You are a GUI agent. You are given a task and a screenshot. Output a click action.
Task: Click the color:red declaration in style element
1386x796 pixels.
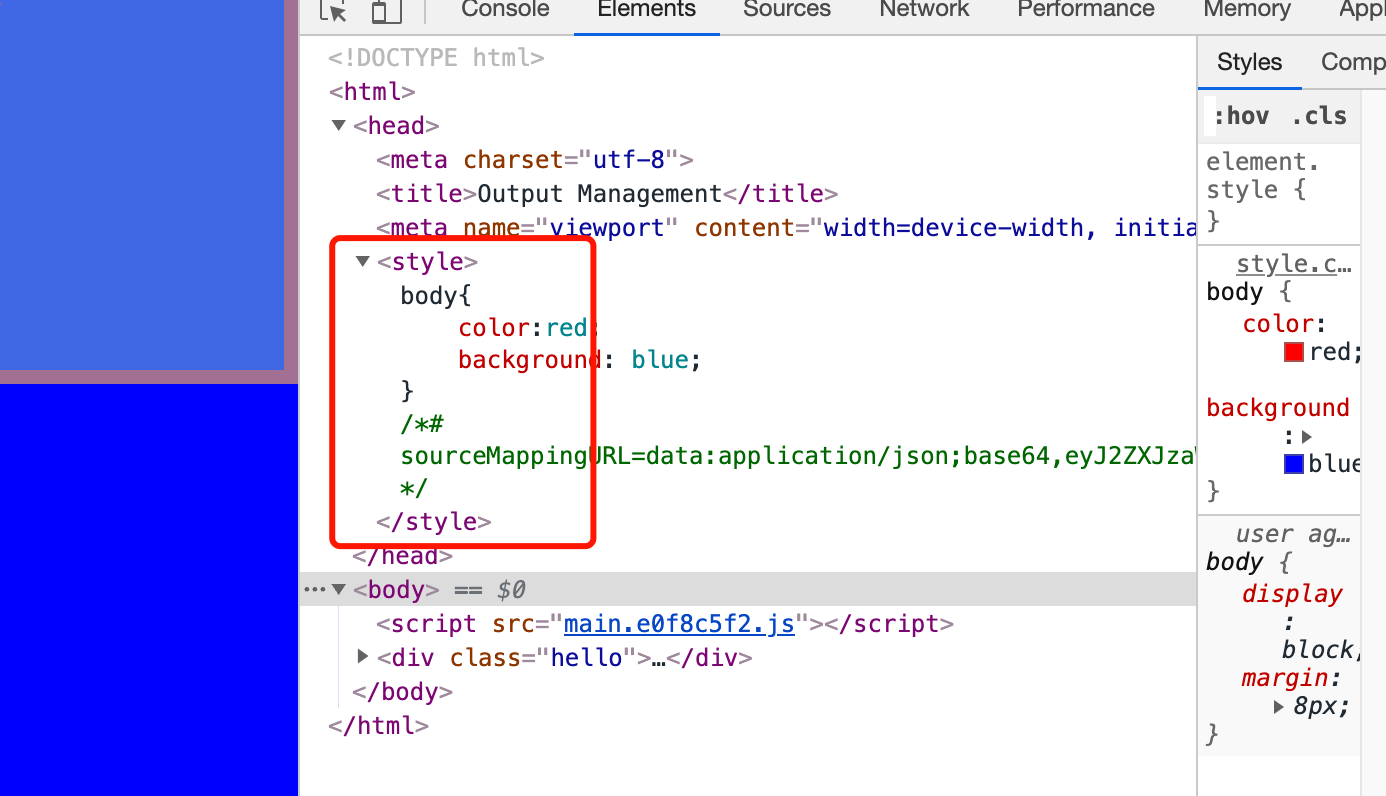528,328
